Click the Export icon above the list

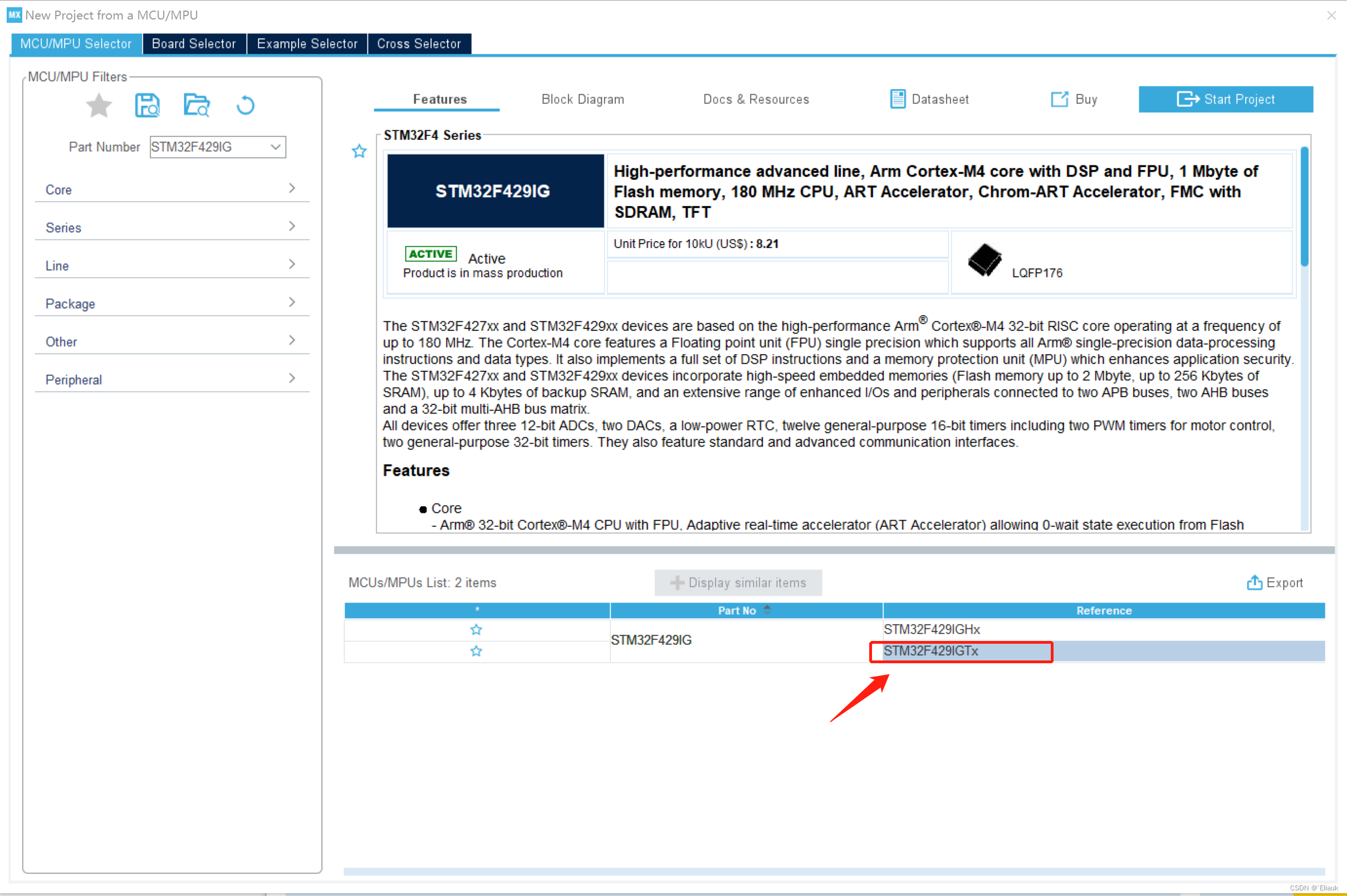pyautogui.click(x=1254, y=582)
